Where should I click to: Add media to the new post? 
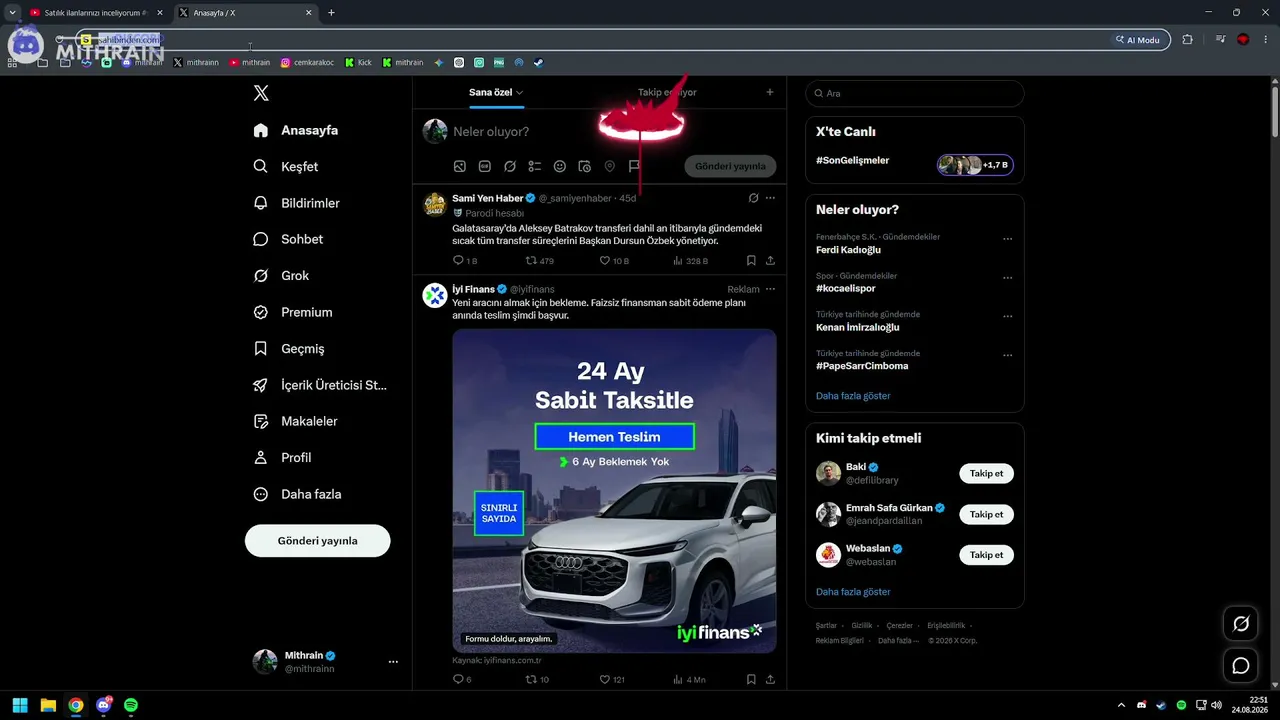click(460, 166)
